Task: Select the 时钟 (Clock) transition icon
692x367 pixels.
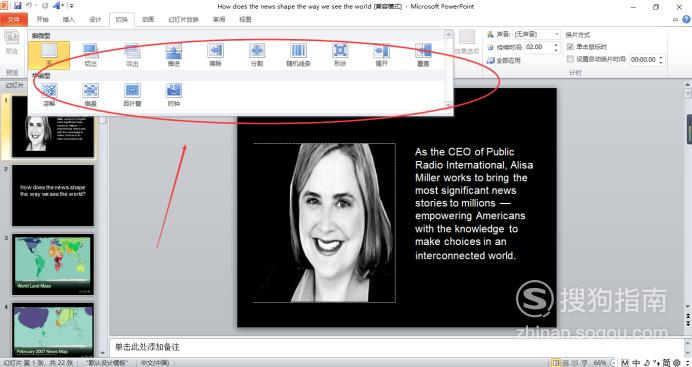Action: pos(174,95)
